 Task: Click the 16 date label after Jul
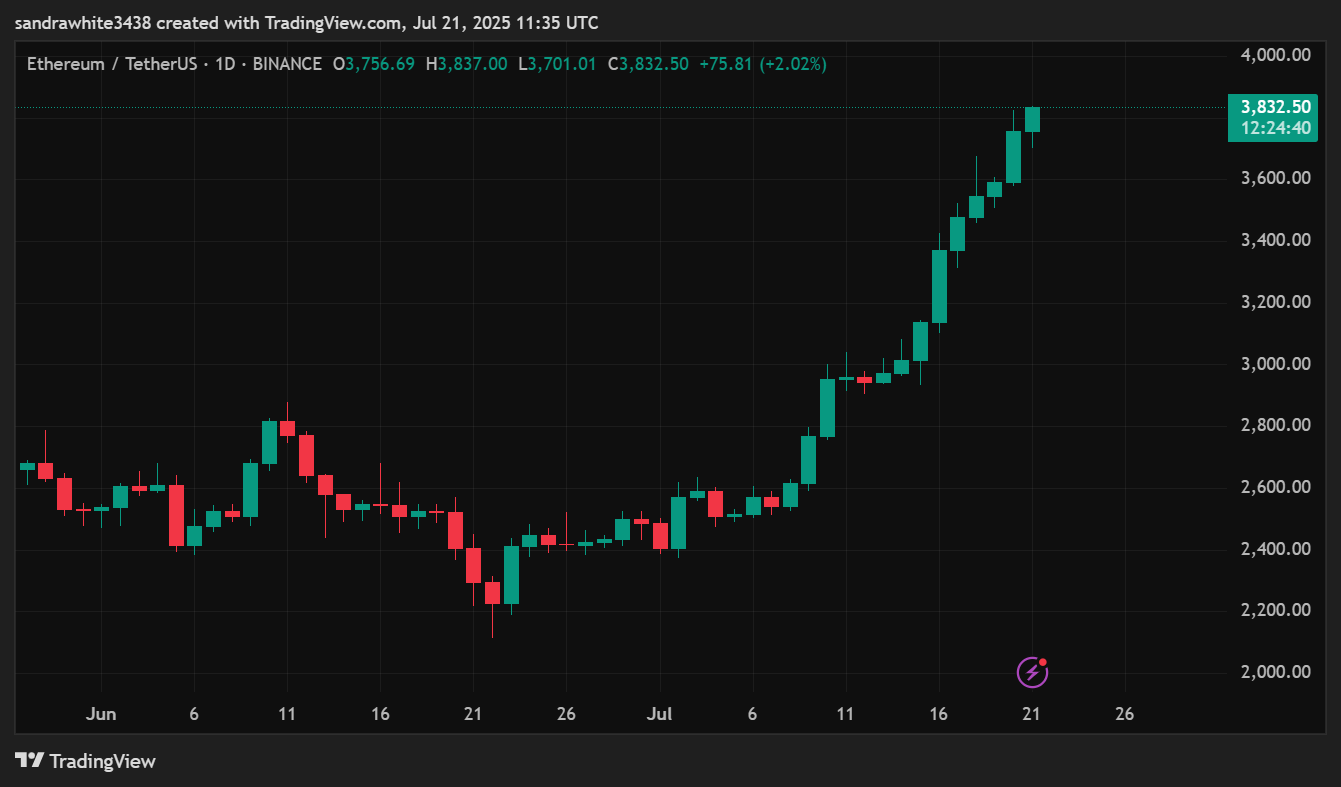tap(938, 714)
